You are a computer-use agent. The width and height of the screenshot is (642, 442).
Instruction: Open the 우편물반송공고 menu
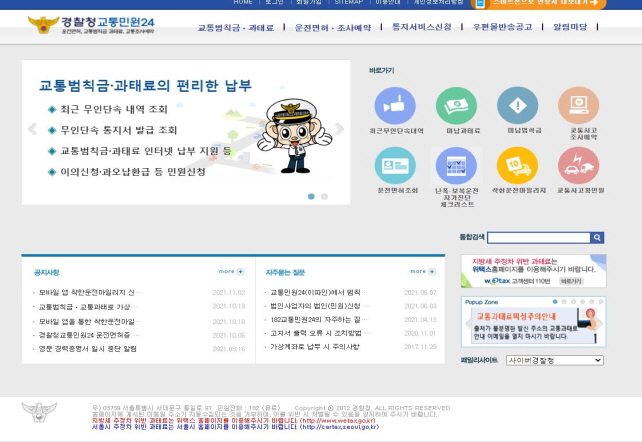502,27
